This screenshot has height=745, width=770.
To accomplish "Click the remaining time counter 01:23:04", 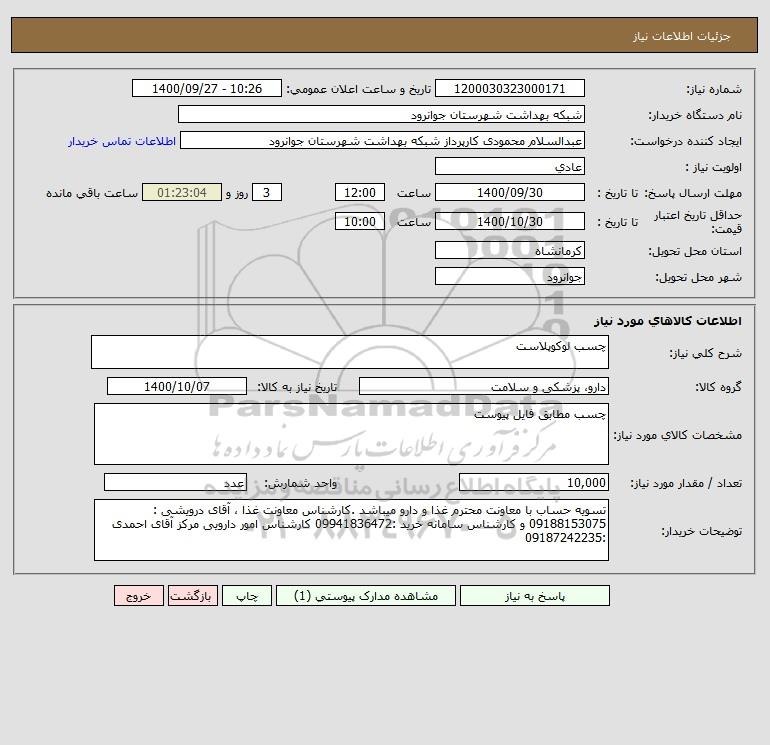I will (x=182, y=193).
